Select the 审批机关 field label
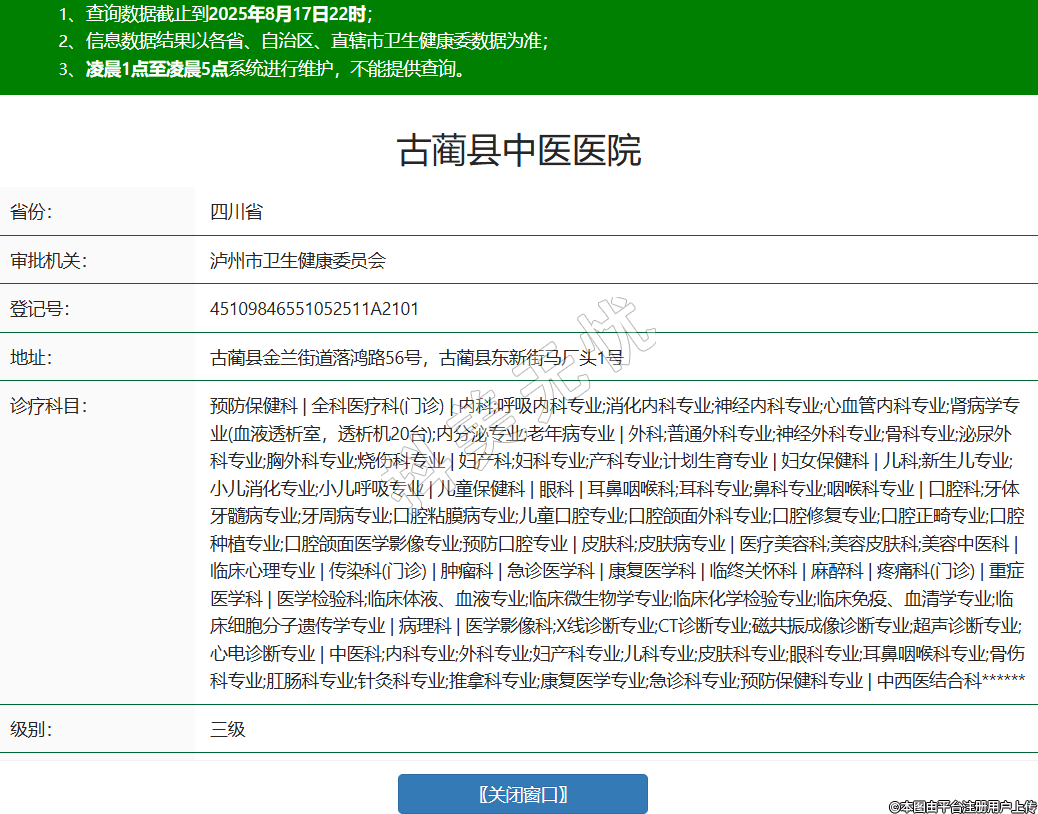This screenshot has height=814, width=1038. coord(49,261)
